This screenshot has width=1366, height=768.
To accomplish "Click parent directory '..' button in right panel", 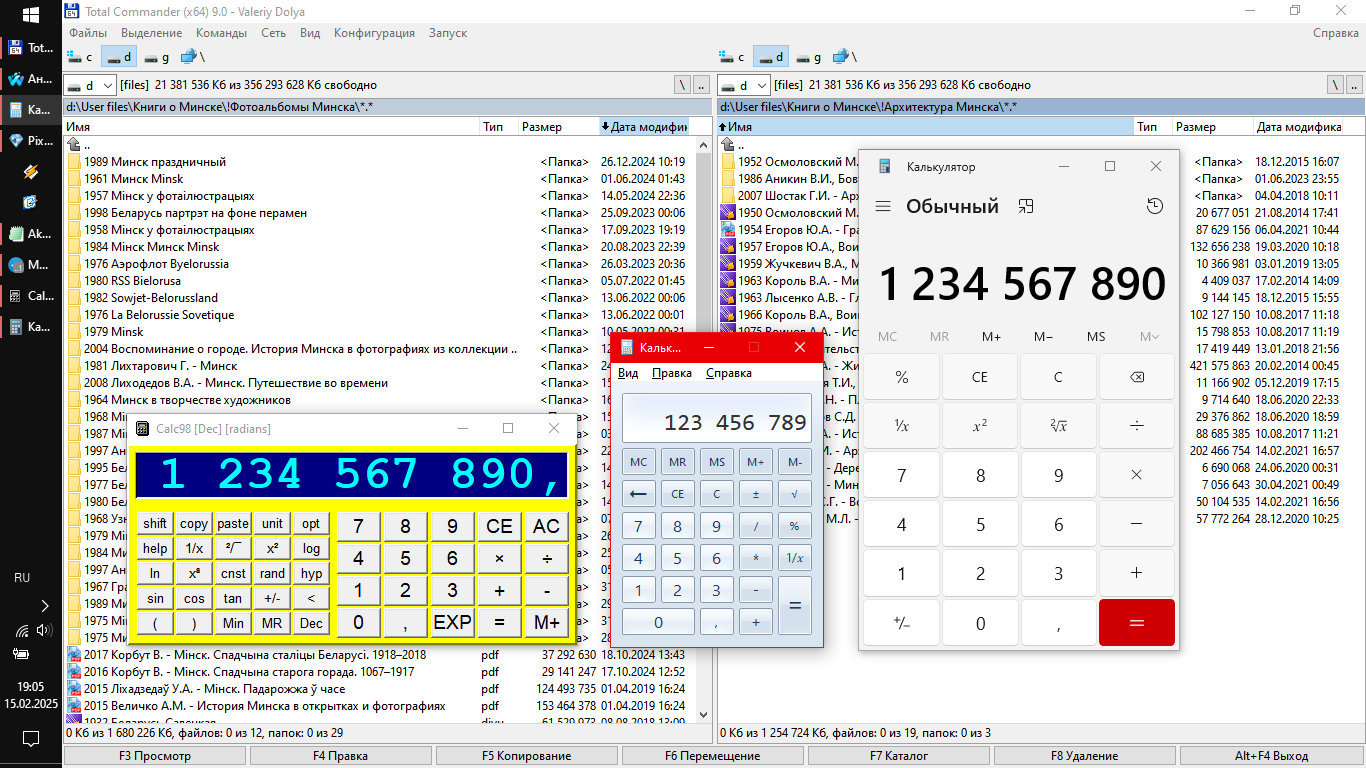I will tap(1355, 85).
